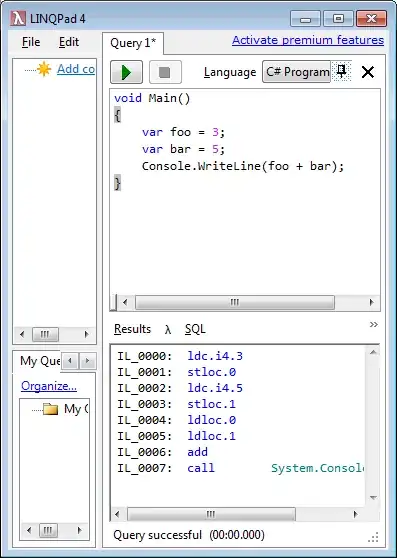Click the Organize... link

coord(49,386)
